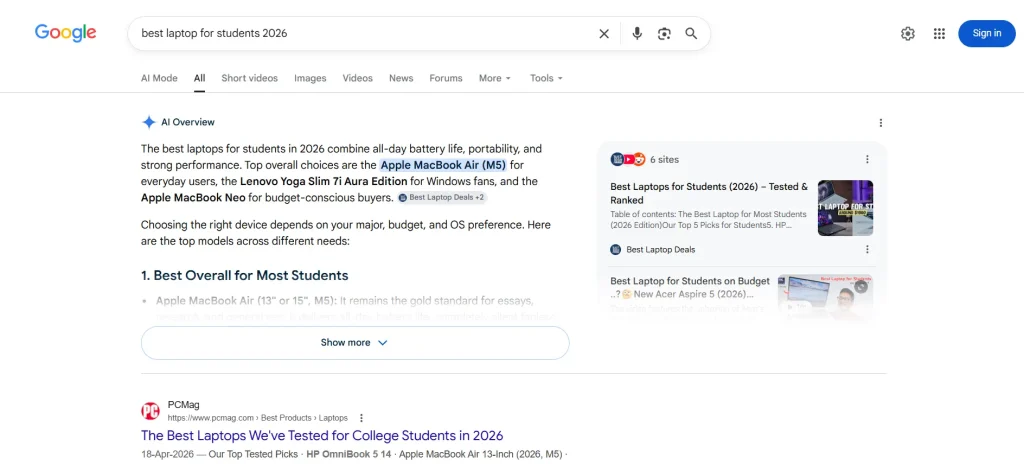Switch to AI Mode tab
This screenshot has height=464, width=1024.
pos(159,78)
